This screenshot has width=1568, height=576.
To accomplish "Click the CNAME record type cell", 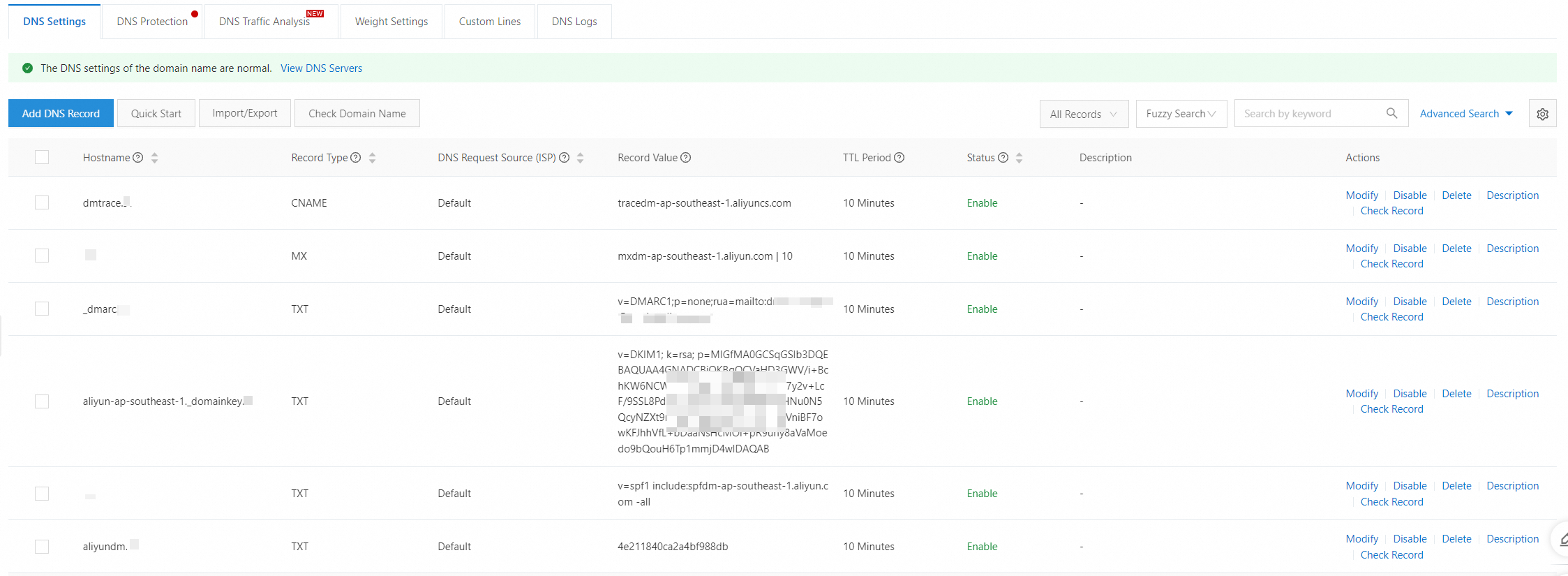I will [x=309, y=203].
